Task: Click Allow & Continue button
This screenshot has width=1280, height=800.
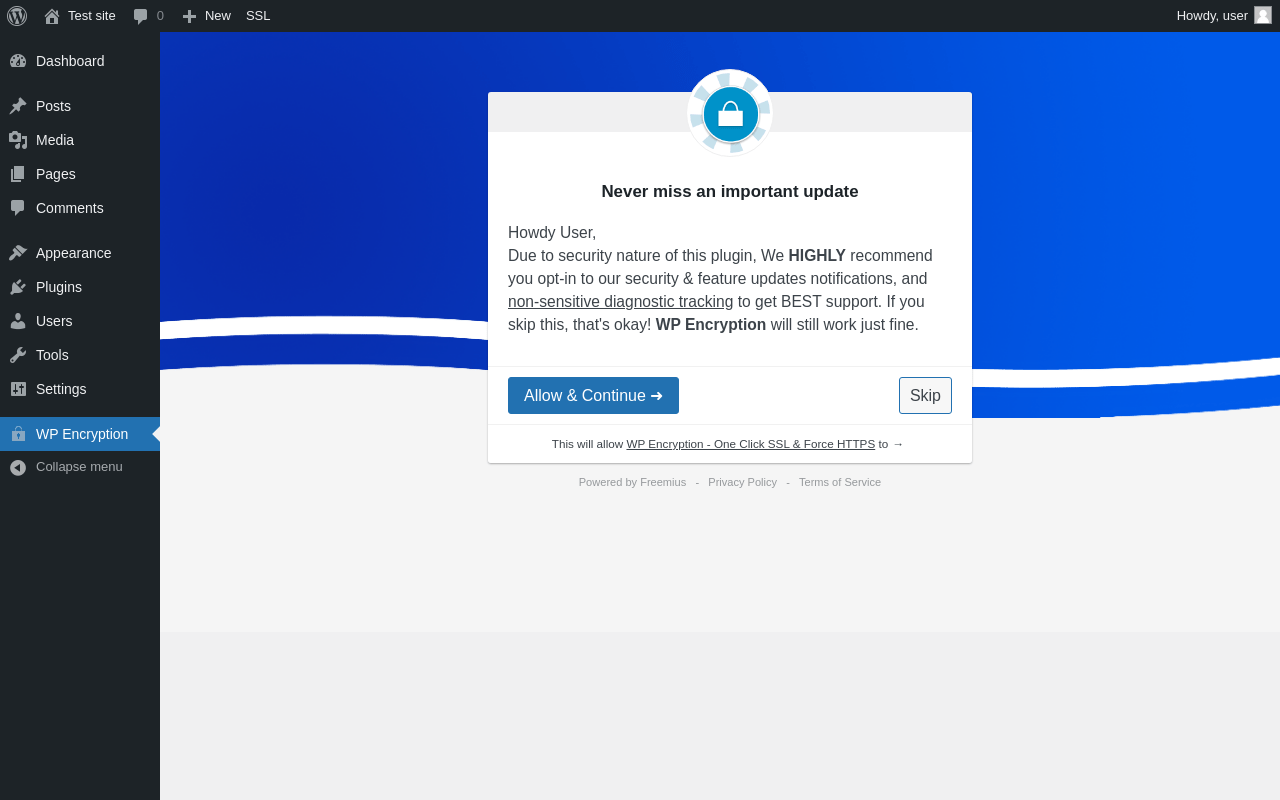Action: (x=593, y=395)
